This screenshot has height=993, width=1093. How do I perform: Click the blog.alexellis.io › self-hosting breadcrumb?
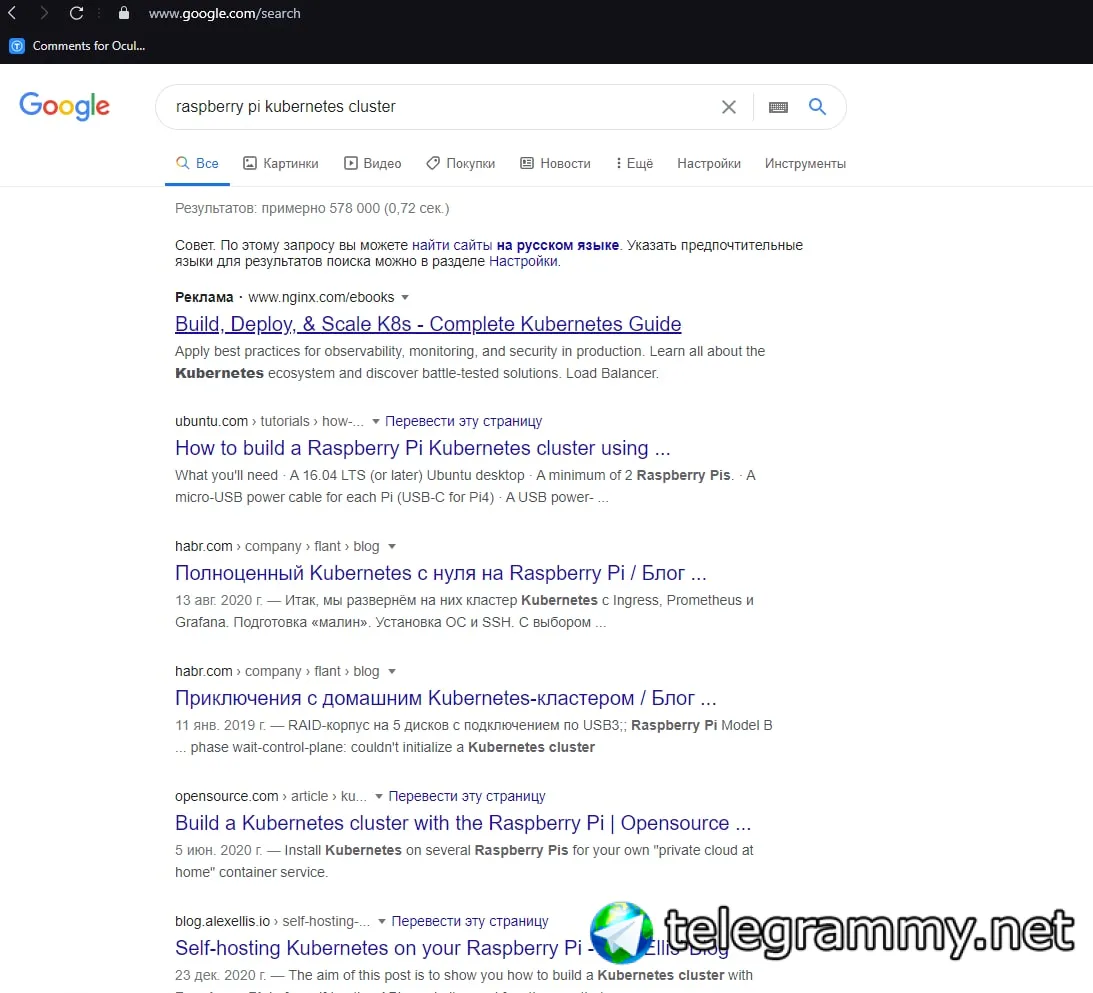tap(272, 921)
